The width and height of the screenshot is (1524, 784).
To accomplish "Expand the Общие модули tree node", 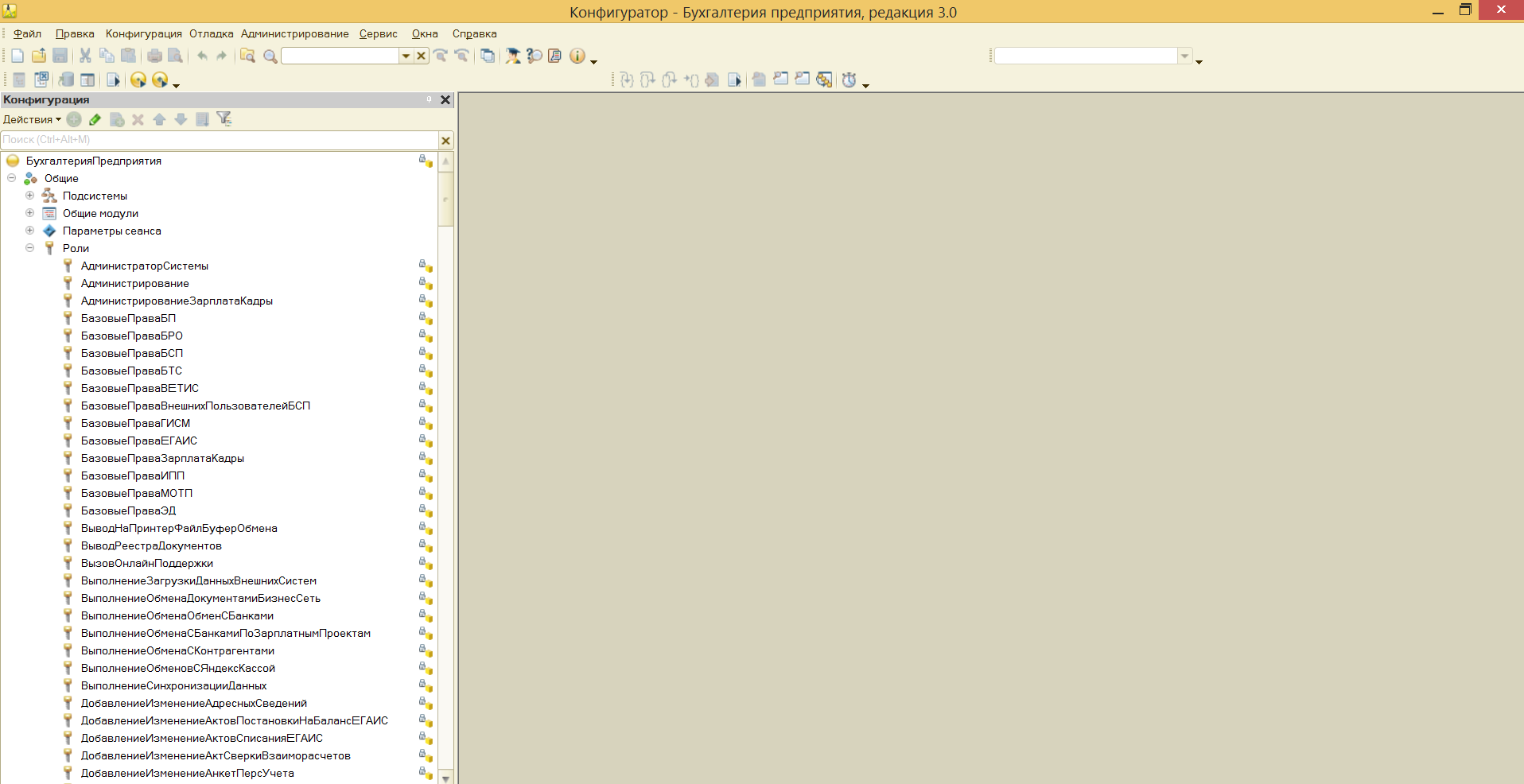I will (29, 213).
